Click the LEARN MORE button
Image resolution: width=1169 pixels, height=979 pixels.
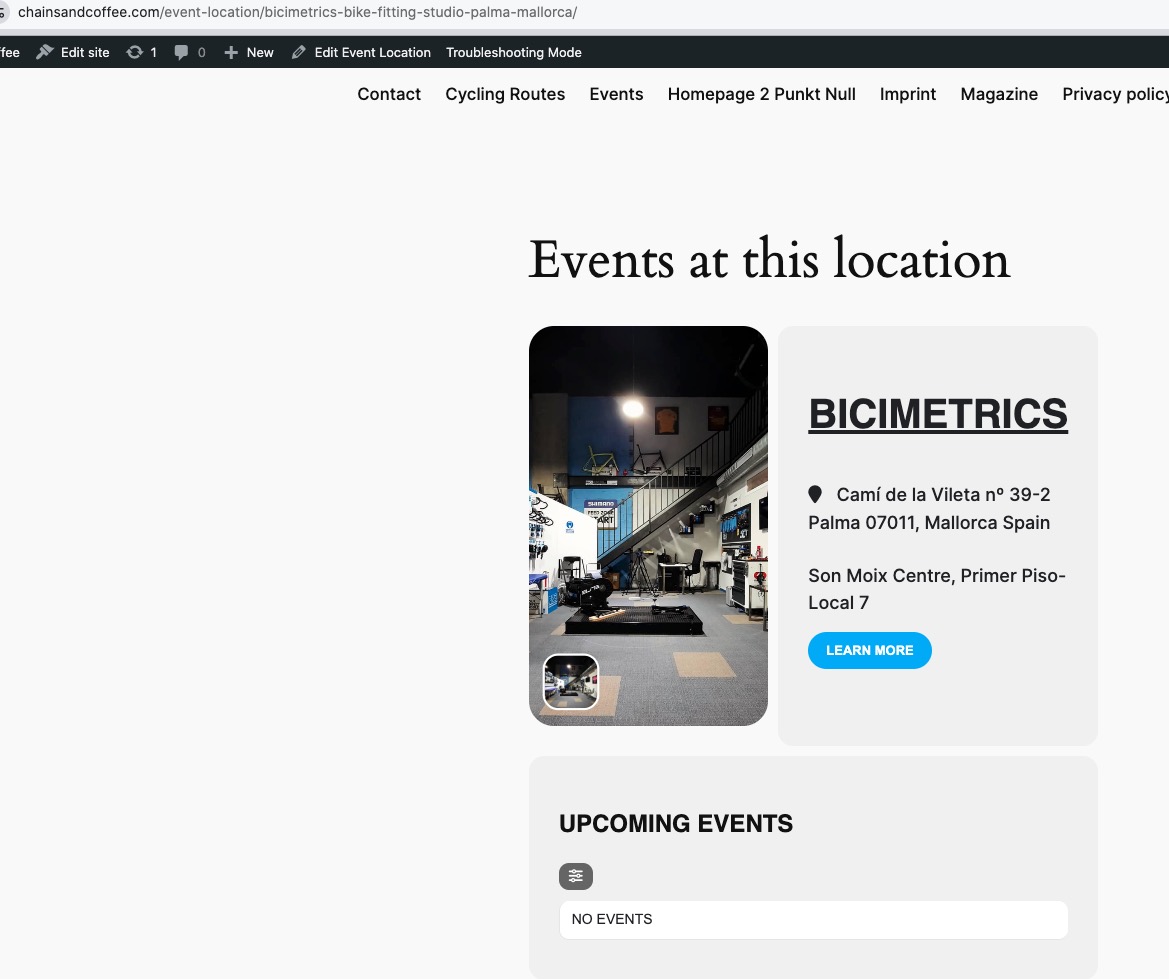(x=869, y=650)
